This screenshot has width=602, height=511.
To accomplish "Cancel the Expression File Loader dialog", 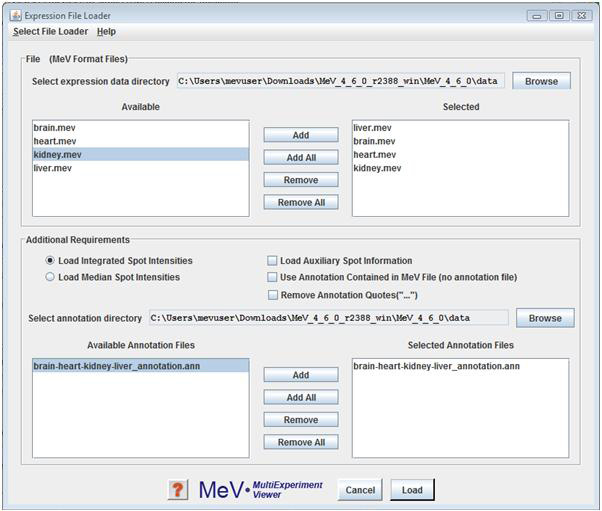I will (x=360, y=490).
